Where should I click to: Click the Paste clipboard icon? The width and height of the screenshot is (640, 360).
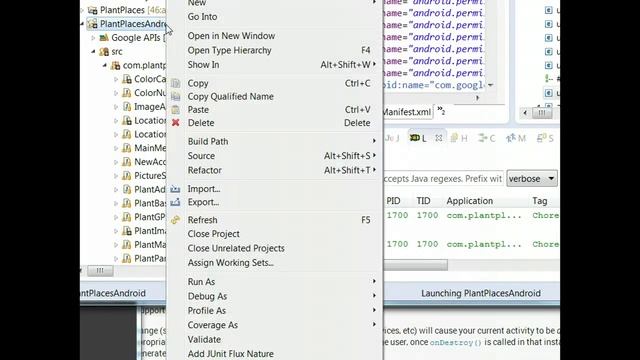[x=176, y=109]
